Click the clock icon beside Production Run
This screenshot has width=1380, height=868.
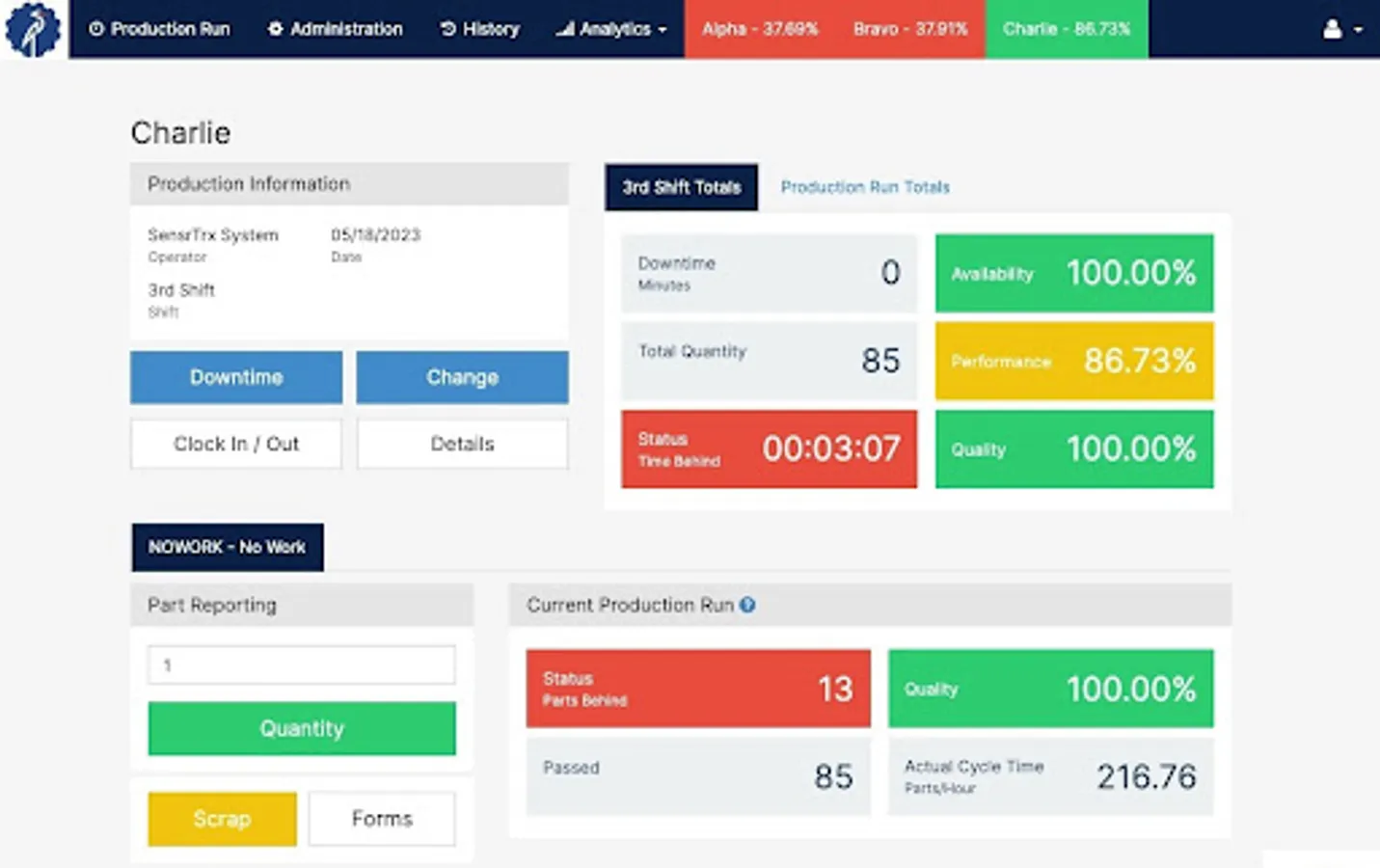pyautogui.click(x=96, y=29)
